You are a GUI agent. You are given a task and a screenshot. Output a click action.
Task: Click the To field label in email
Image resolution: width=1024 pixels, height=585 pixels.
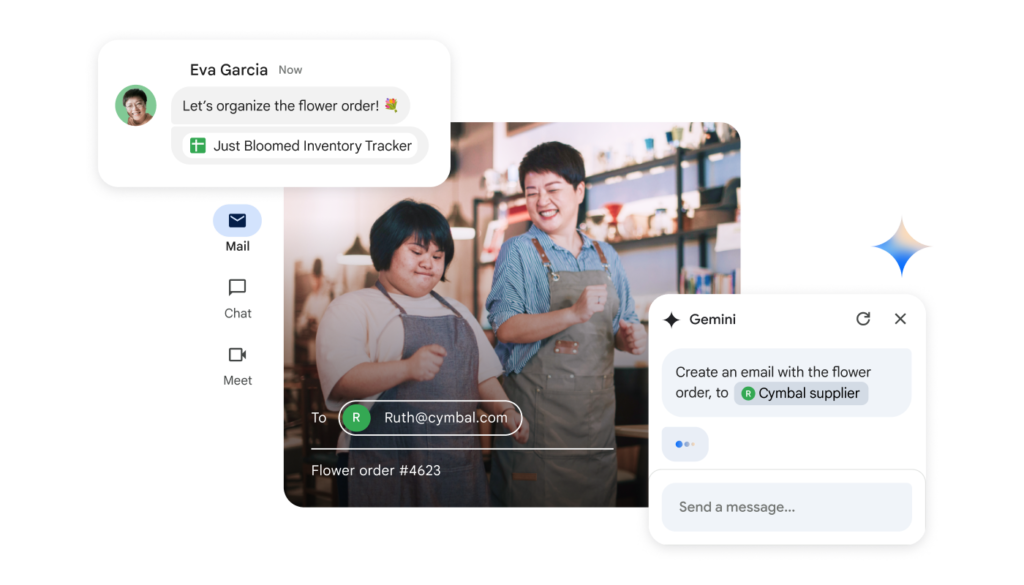point(318,418)
